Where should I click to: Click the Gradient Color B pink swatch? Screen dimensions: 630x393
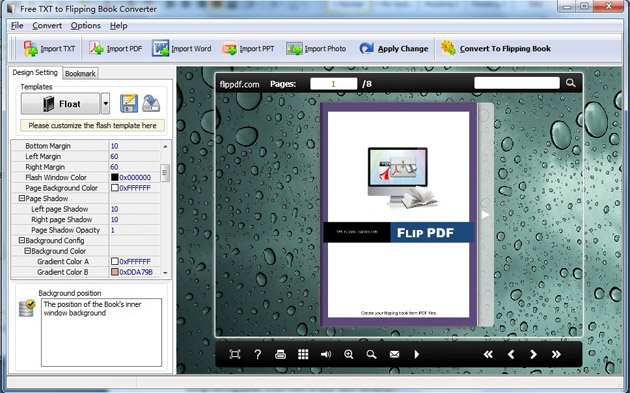(x=115, y=271)
